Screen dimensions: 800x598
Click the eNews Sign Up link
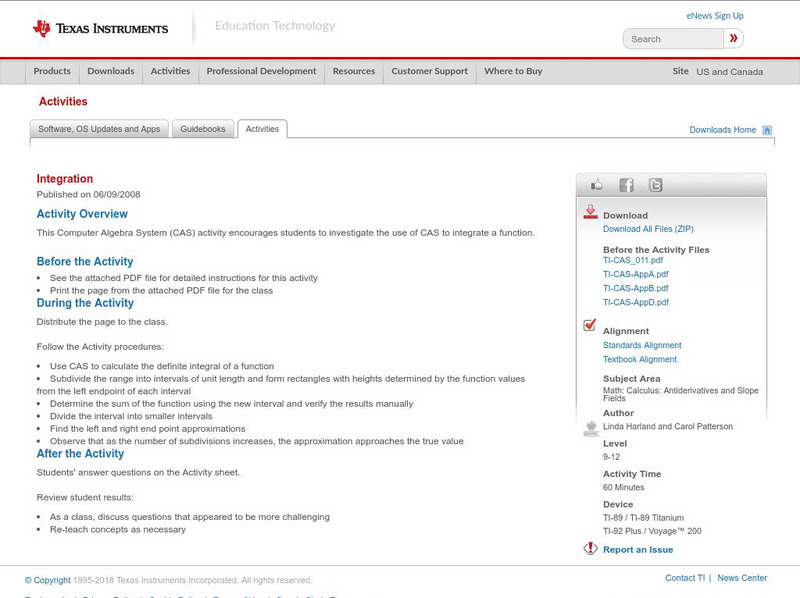[x=714, y=15]
